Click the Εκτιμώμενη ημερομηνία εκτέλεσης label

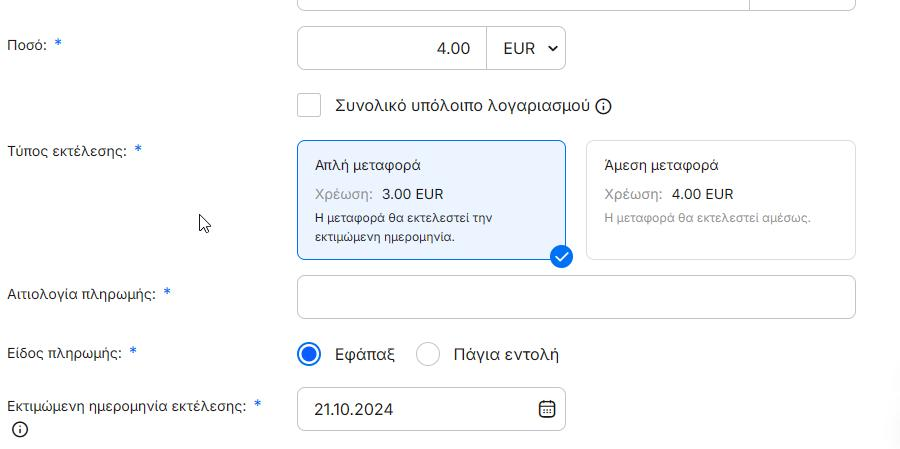[x=126, y=406]
